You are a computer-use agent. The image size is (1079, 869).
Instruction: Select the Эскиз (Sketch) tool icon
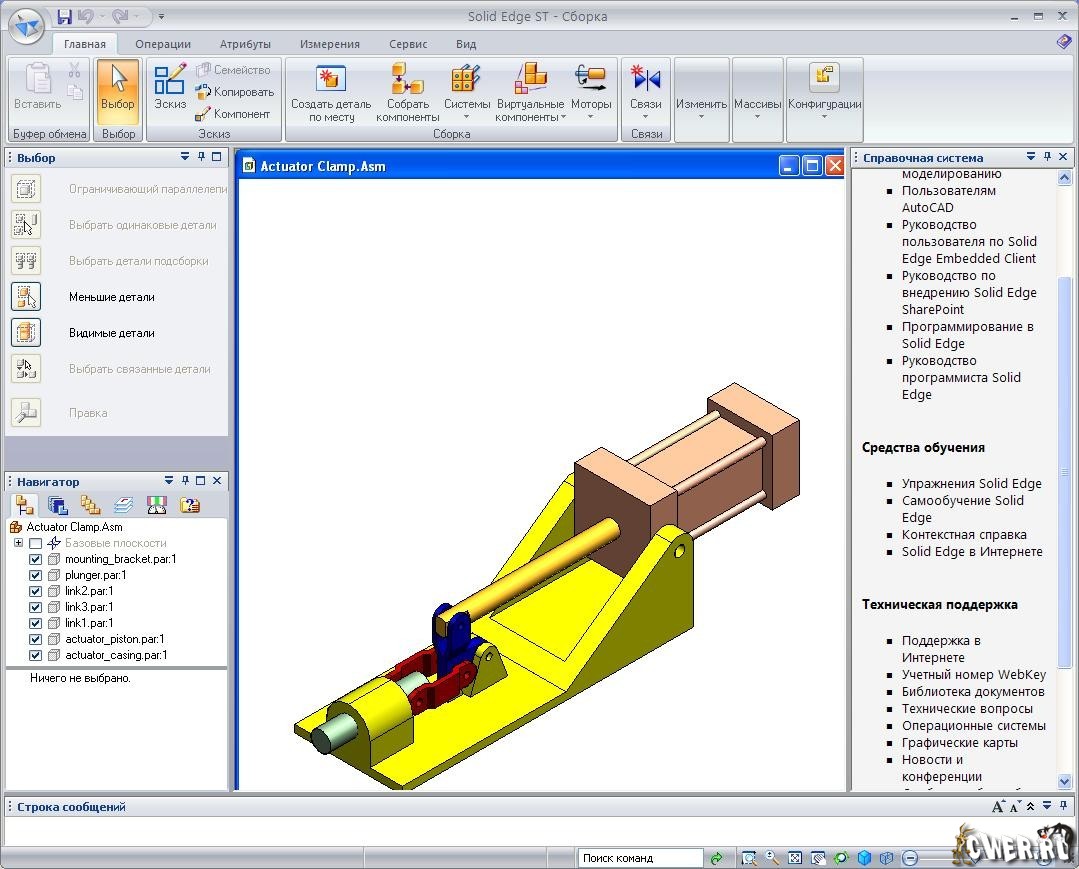tap(170, 80)
